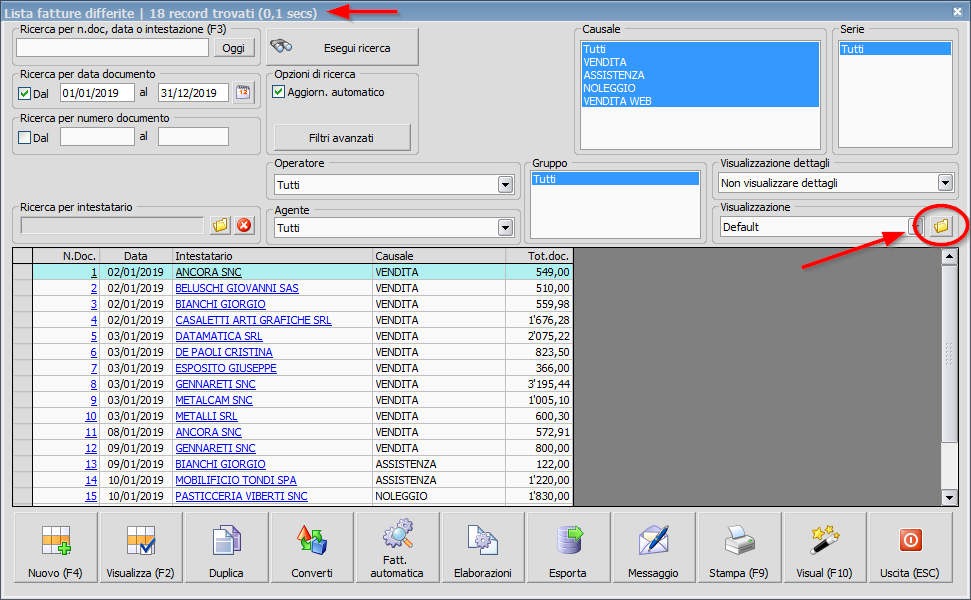Open the Visualizzazione dettagli dropdown
Viewport: 971px width, 600px height.
point(944,183)
